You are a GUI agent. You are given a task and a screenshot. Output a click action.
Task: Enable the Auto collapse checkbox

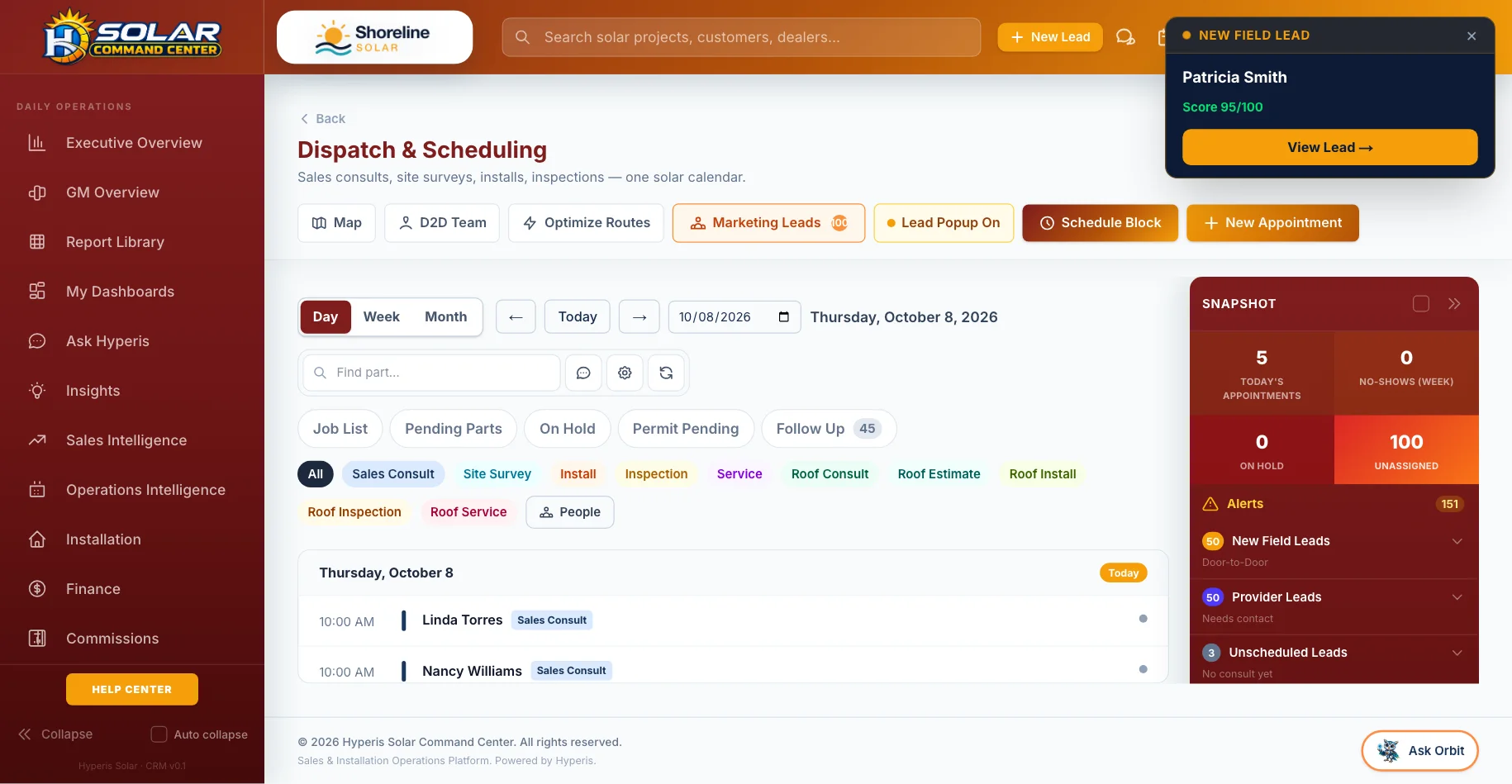pyautogui.click(x=159, y=734)
